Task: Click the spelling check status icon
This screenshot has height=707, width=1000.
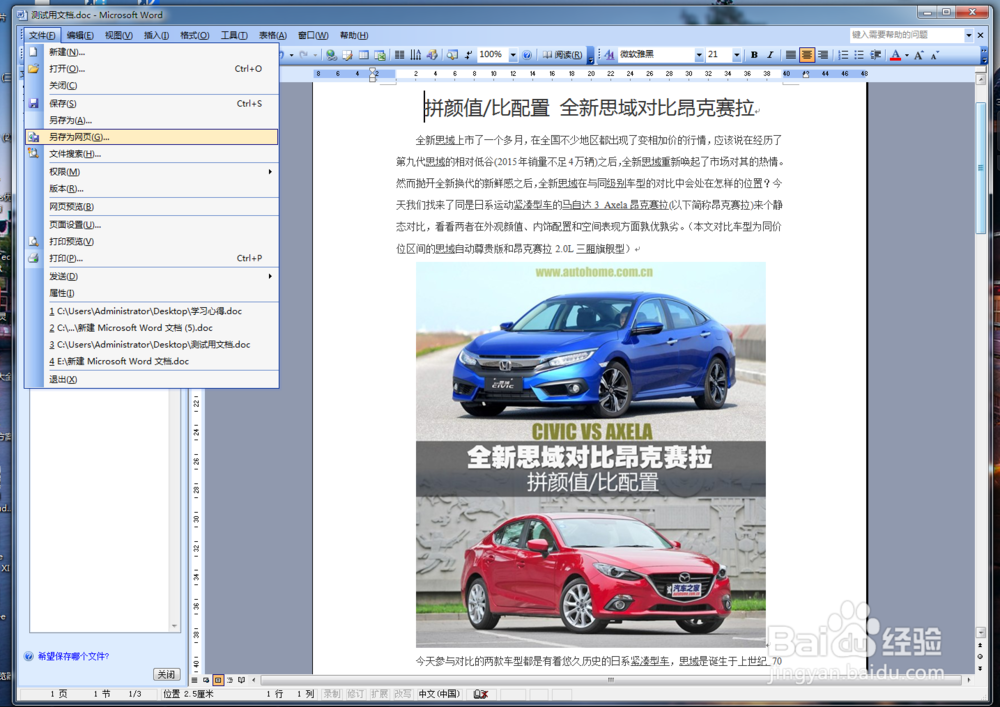Action: 481,694
